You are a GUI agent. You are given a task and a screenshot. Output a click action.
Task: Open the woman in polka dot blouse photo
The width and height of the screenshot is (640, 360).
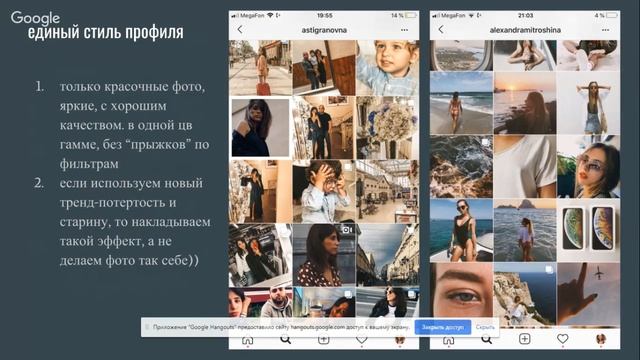[x=324, y=255]
